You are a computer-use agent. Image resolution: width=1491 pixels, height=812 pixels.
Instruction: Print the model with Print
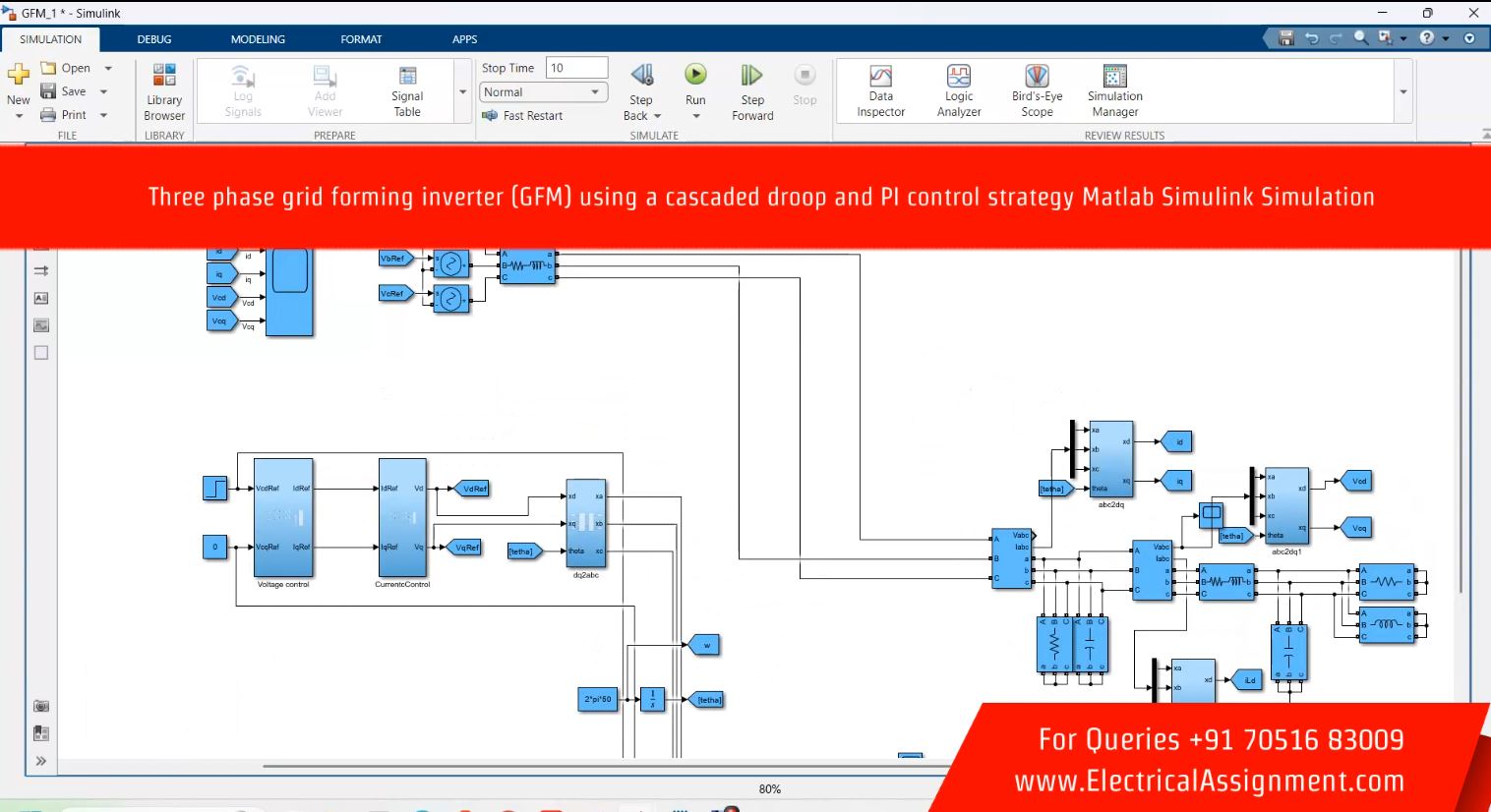[x=64, y=115]
